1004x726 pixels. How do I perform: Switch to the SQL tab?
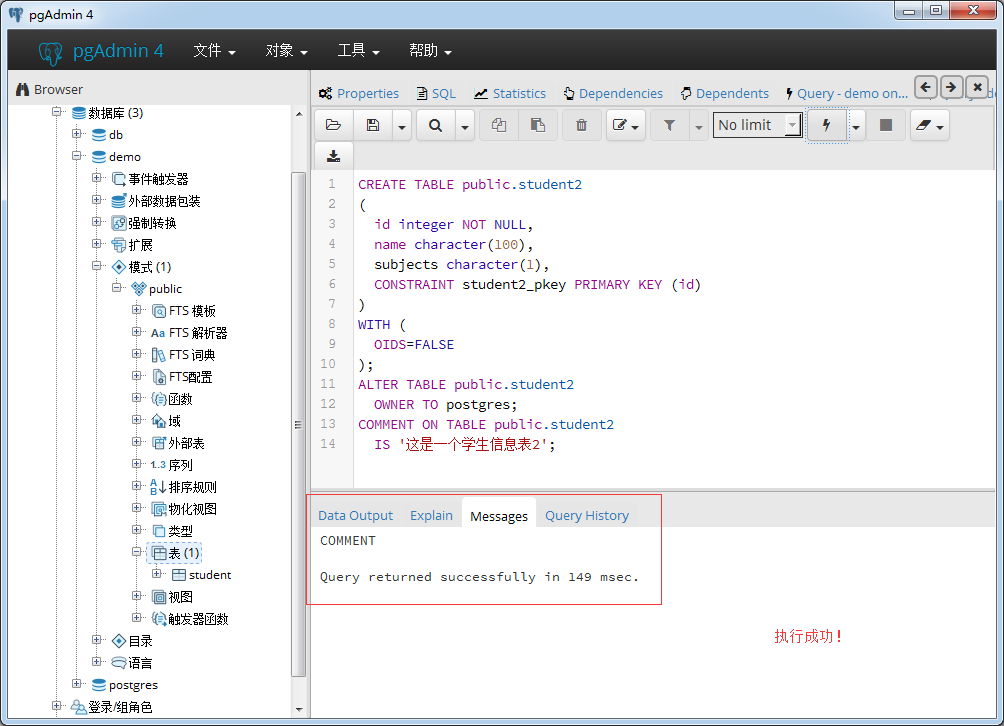click(x=436, y=93)
